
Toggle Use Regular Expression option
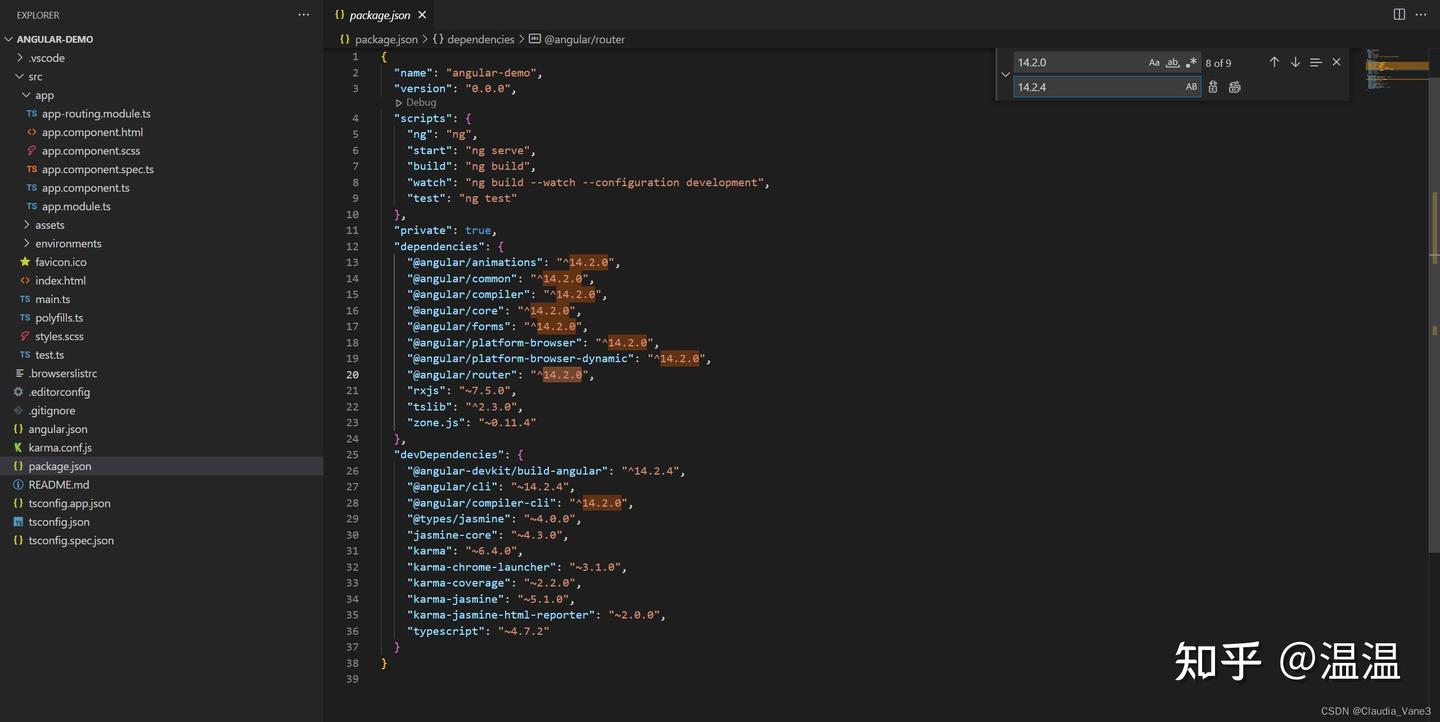(1191, 62)
